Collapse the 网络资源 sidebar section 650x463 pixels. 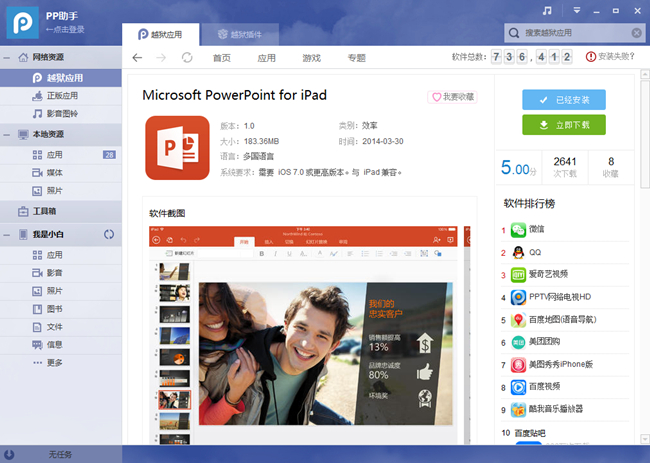9,58
